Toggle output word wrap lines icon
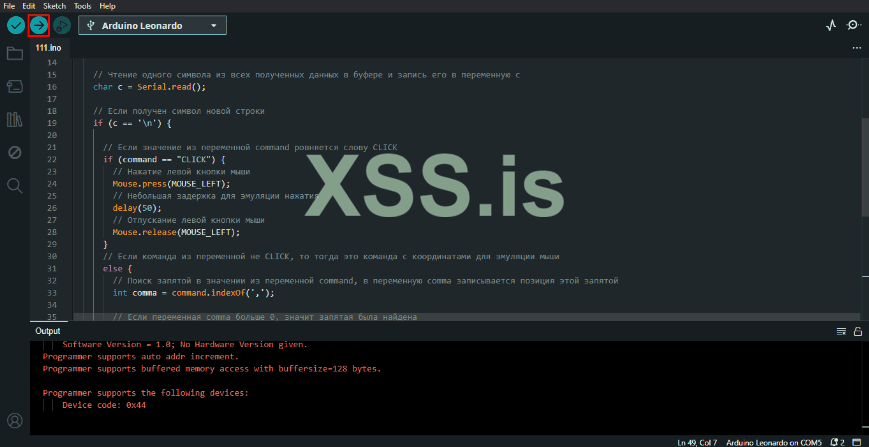The image size is (869, 447). click(x=841, y=331)
